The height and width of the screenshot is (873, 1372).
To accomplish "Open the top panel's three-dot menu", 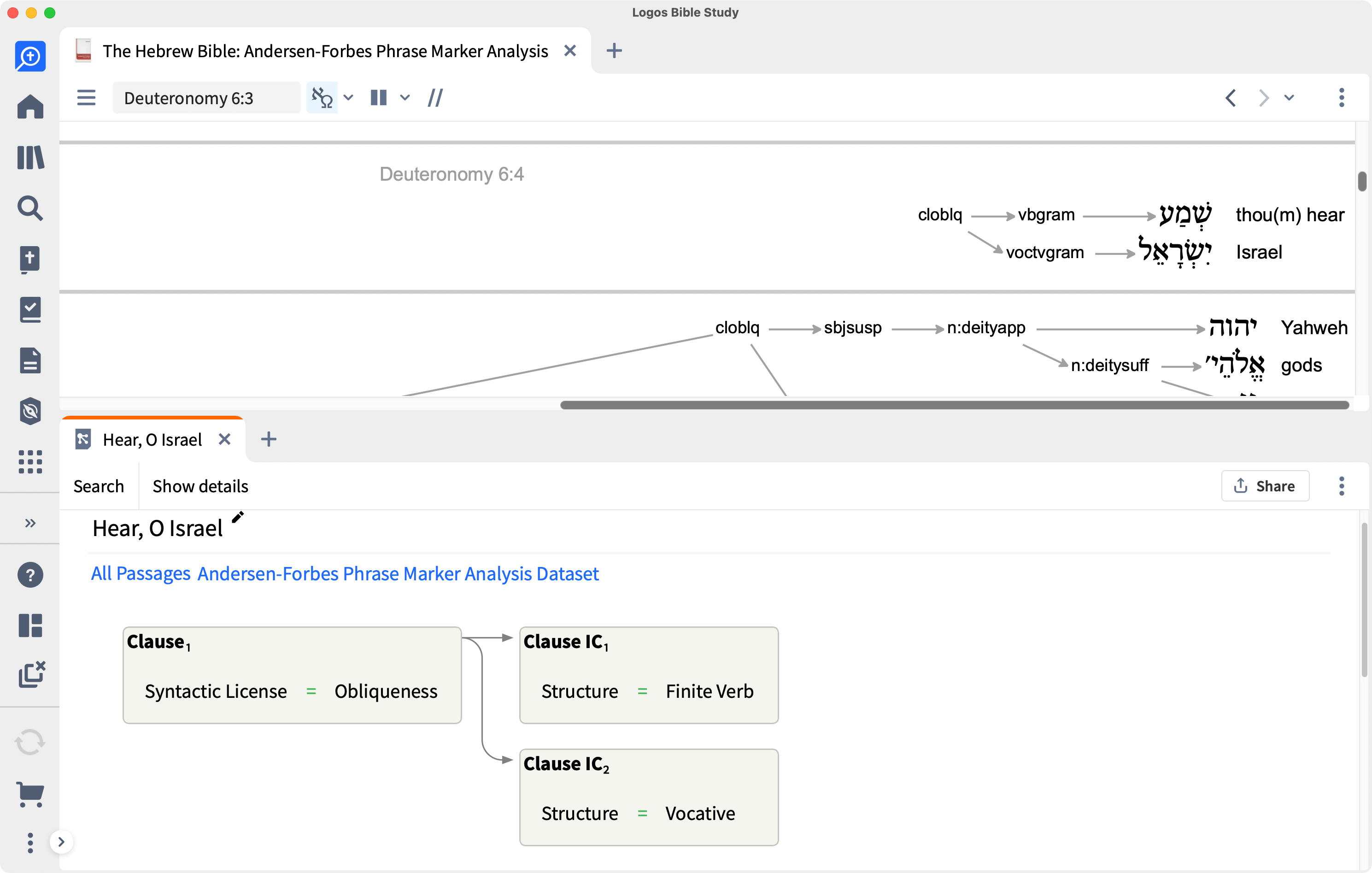I will tap(1342, 98).
